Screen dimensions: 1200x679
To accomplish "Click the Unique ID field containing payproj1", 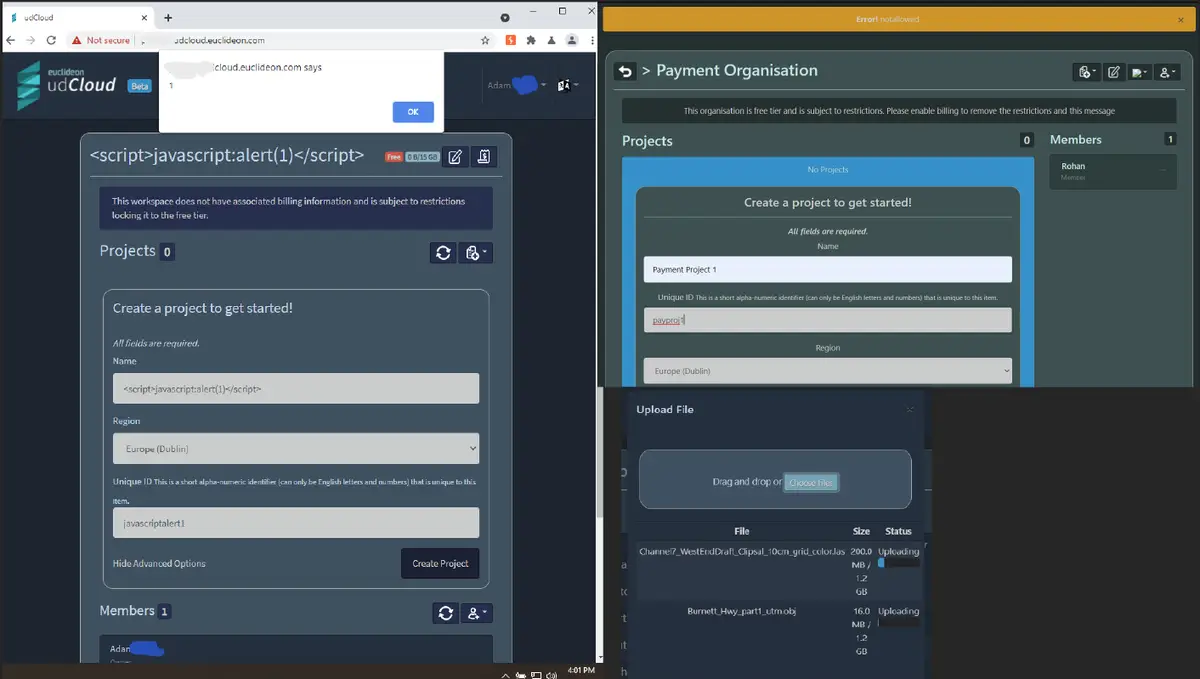I will [x=828, y=320].
